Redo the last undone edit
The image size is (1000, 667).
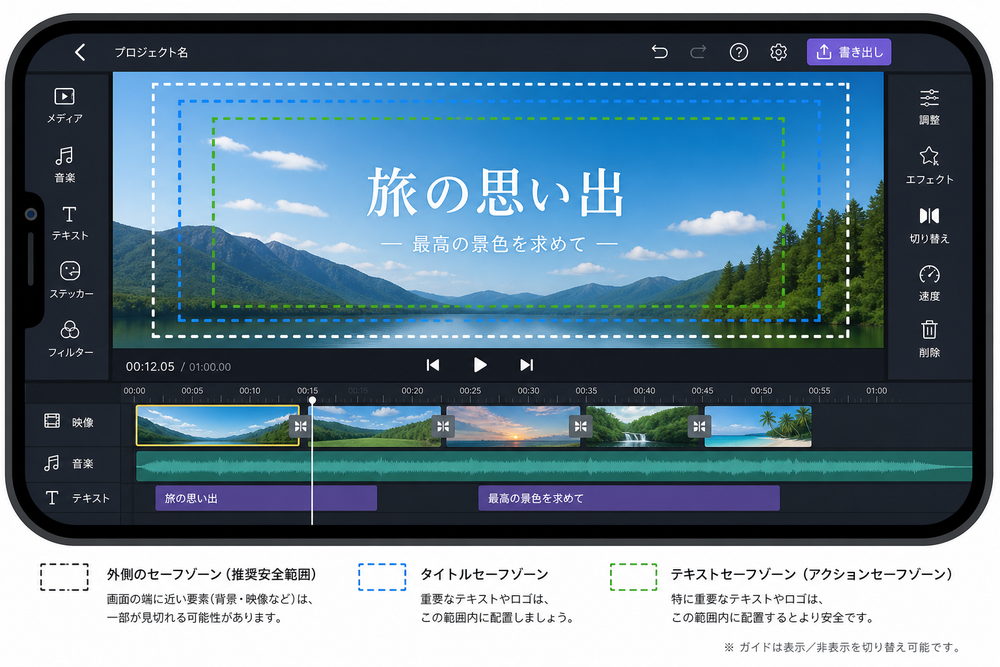698,52
